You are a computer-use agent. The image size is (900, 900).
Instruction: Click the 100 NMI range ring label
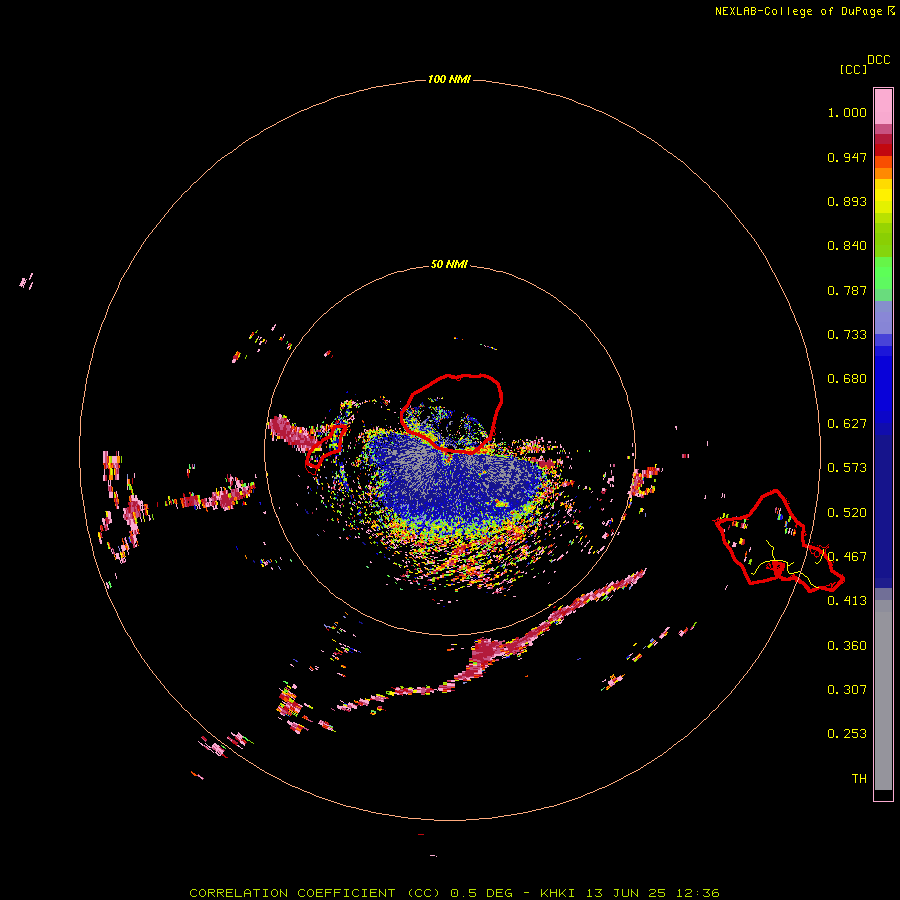pos(449,79)
